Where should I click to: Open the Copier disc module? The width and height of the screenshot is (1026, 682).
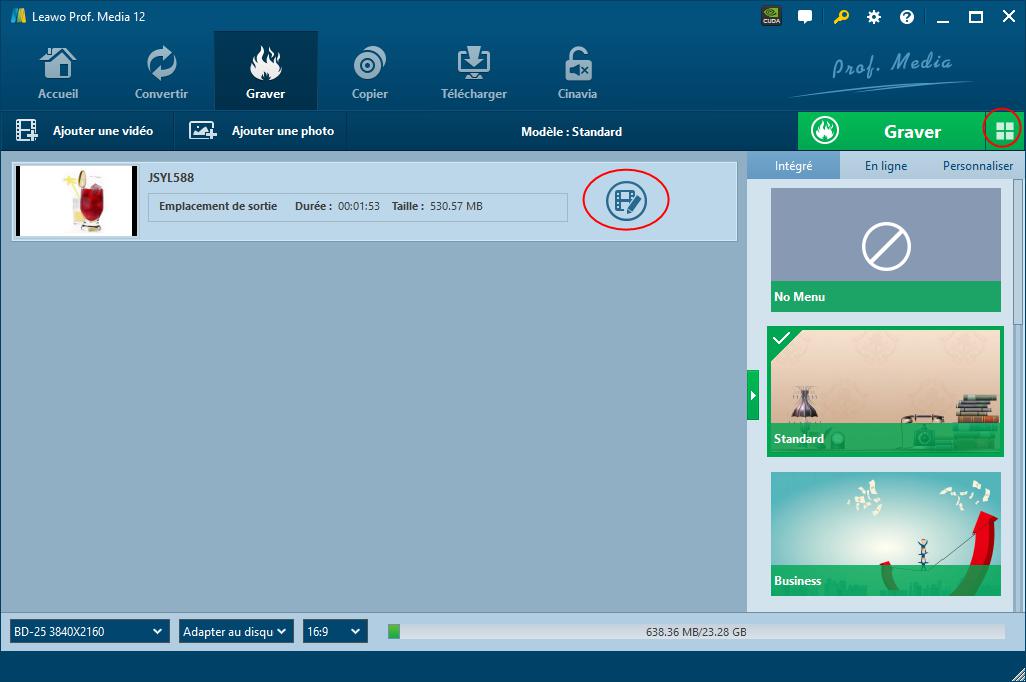(369, 72)
